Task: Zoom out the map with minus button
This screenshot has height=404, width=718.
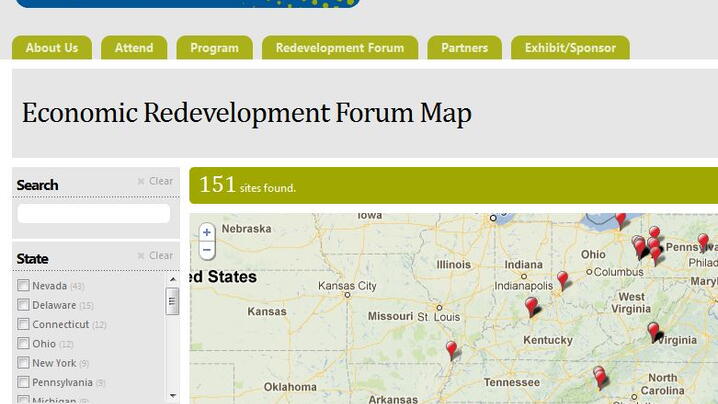Action: pos(207,250)
